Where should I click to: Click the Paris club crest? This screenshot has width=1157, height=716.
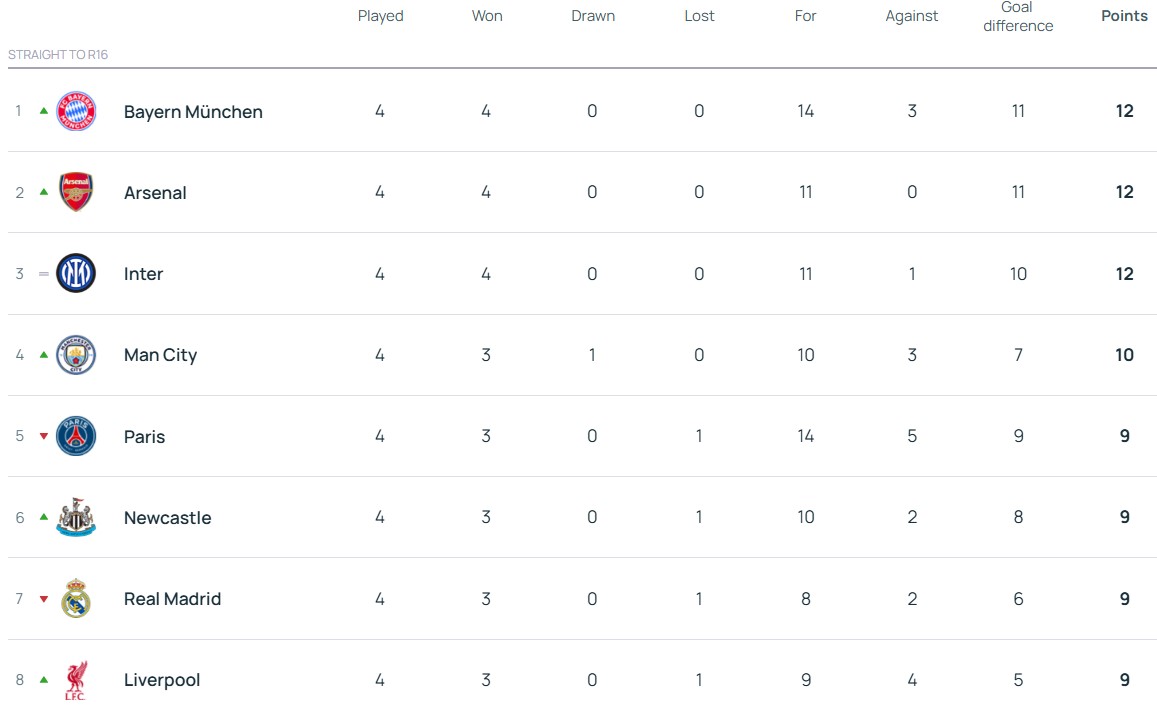(76, 436)
